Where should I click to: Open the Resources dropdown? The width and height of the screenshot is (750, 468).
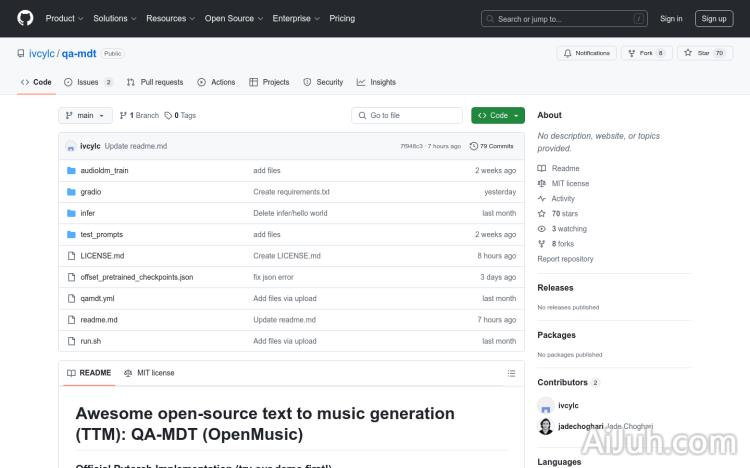171,18
